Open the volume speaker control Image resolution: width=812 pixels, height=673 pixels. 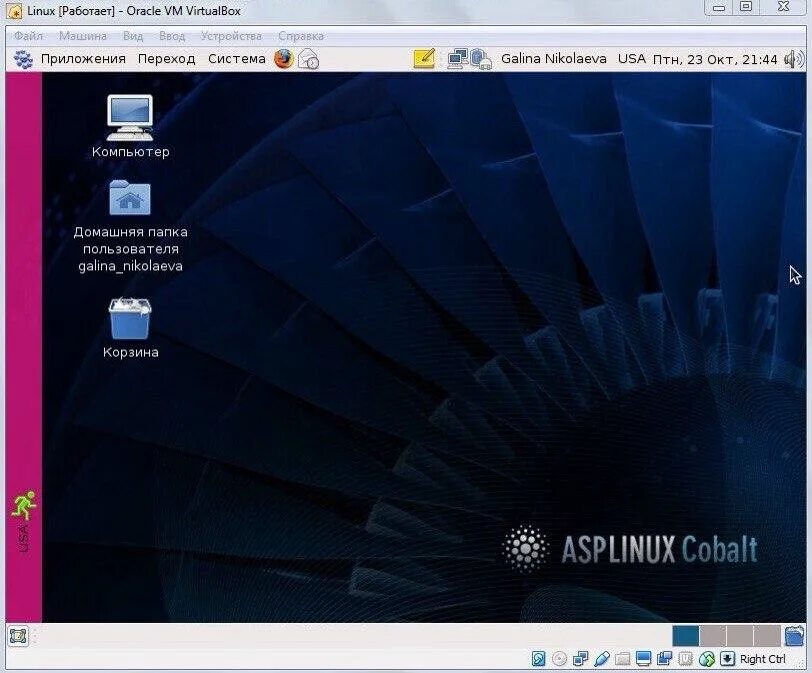[x=793, y=59]
